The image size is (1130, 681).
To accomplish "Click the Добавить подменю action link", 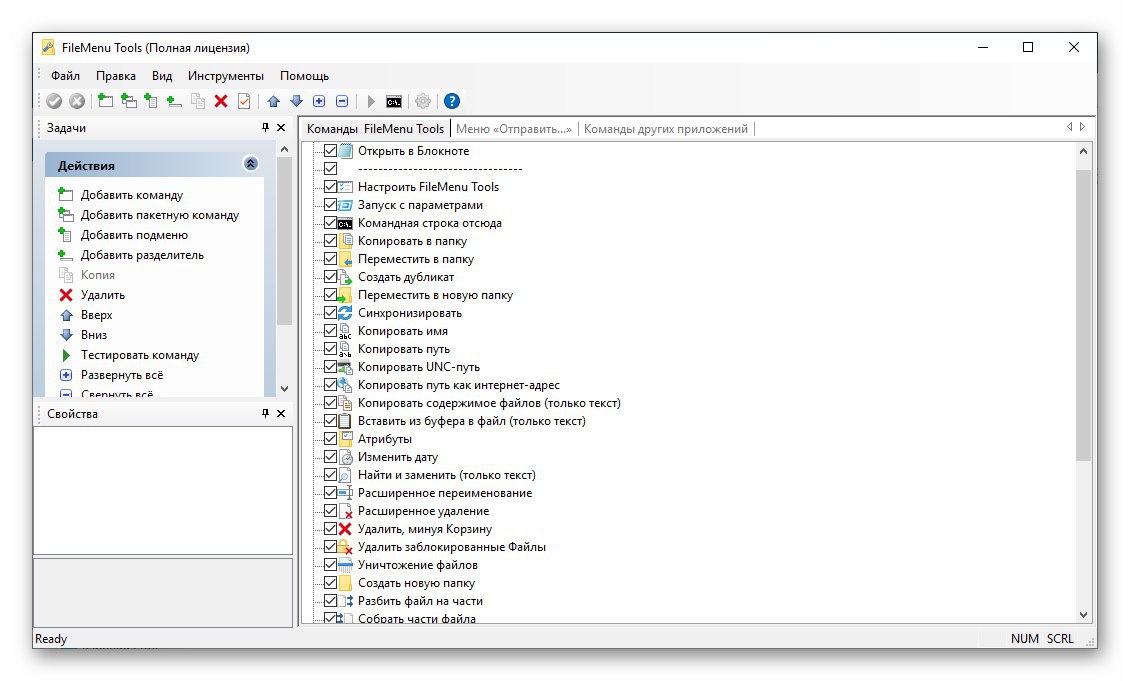I will pos(134,235).
